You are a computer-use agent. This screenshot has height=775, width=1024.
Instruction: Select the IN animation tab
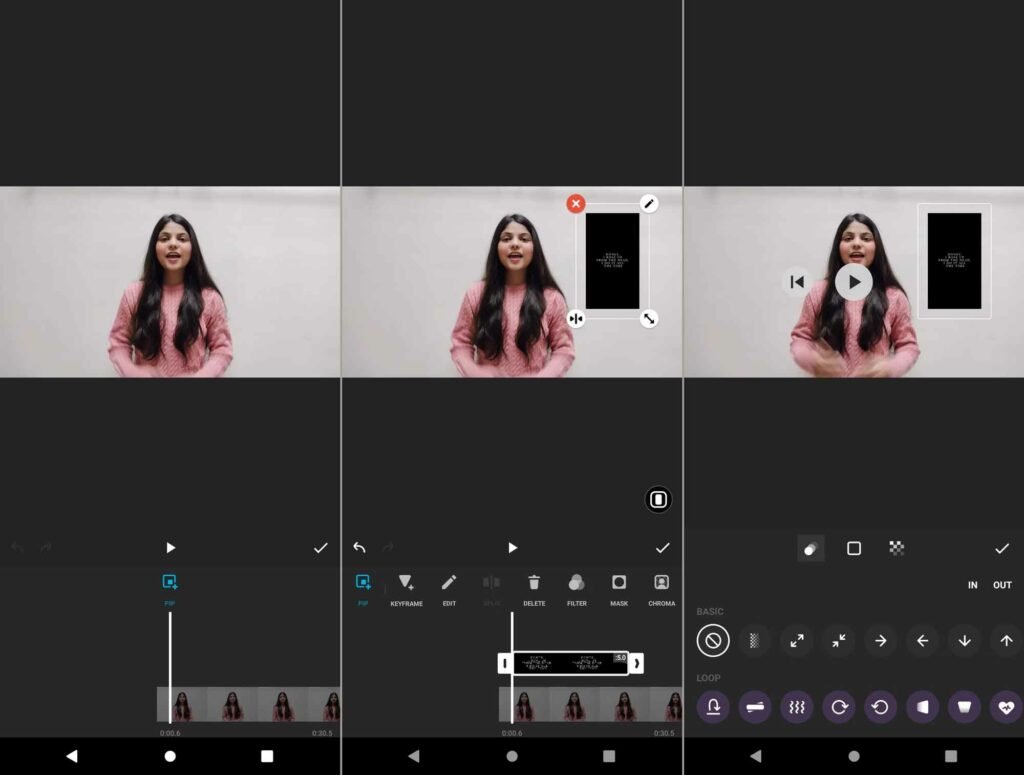(972, 585)
